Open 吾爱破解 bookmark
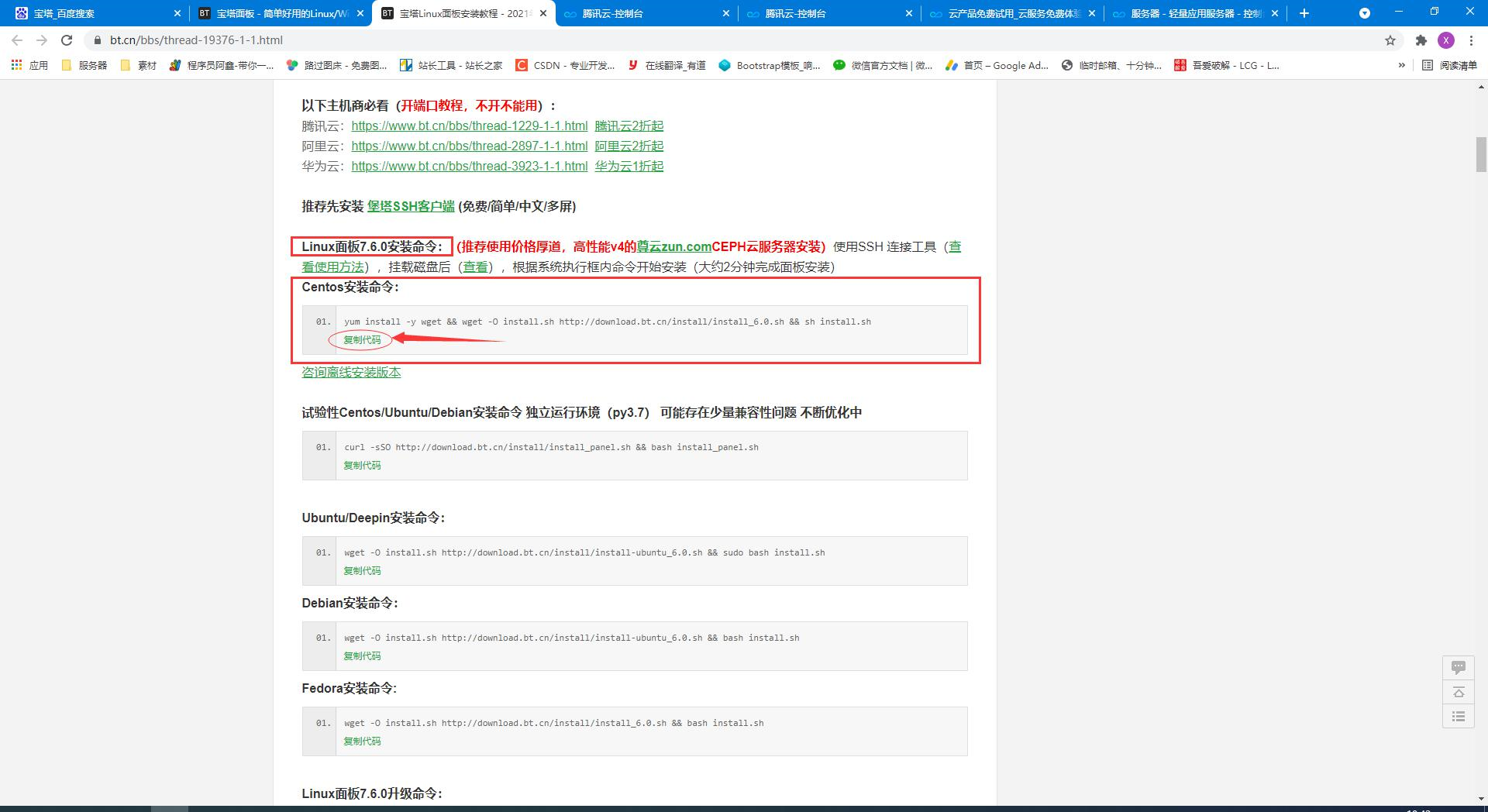Screen dimensions: 1488x812 coord(1227,66)
